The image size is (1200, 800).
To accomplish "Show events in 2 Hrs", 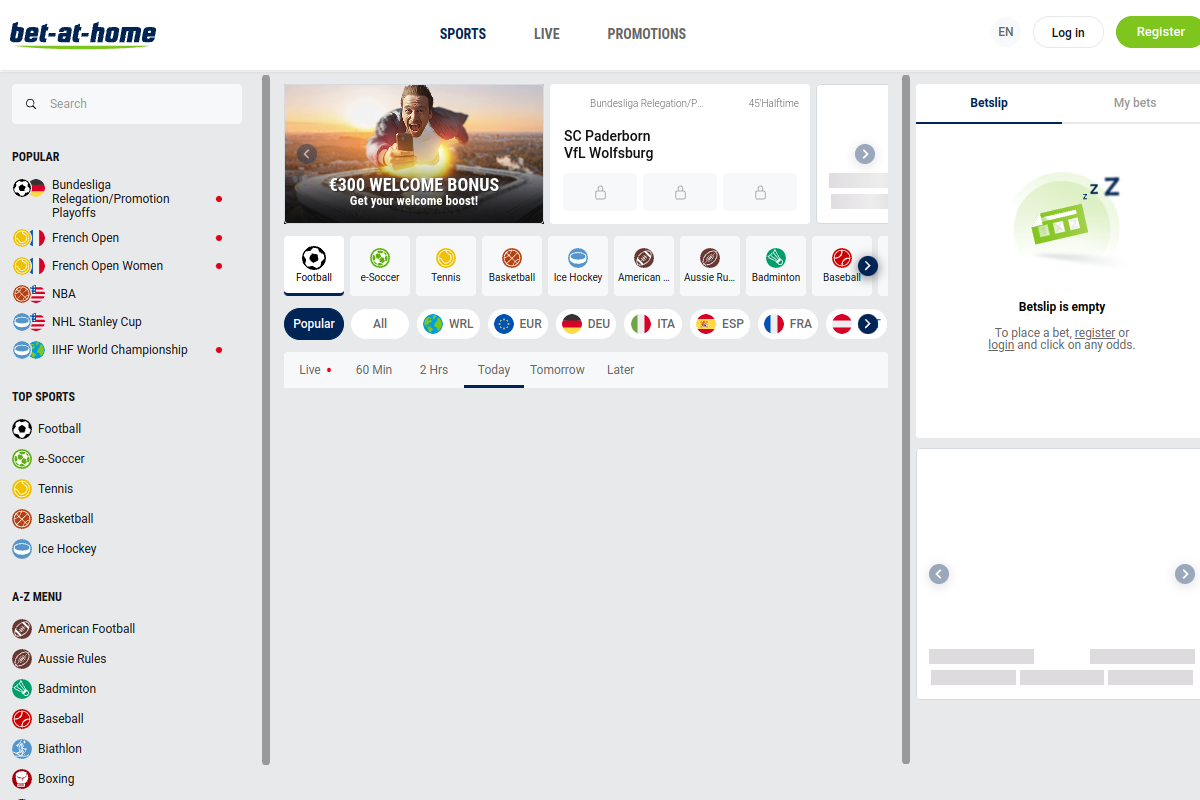I will coord(434,370).
